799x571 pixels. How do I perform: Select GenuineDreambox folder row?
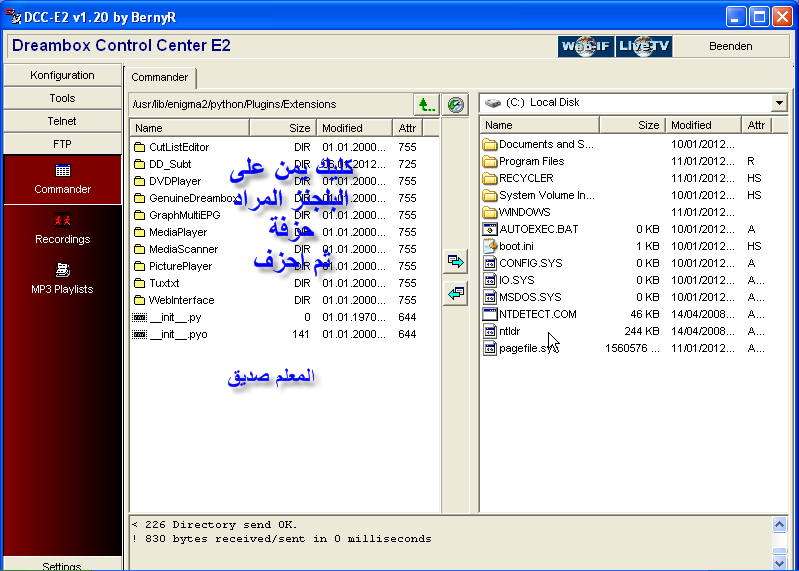tap(284, 198)
